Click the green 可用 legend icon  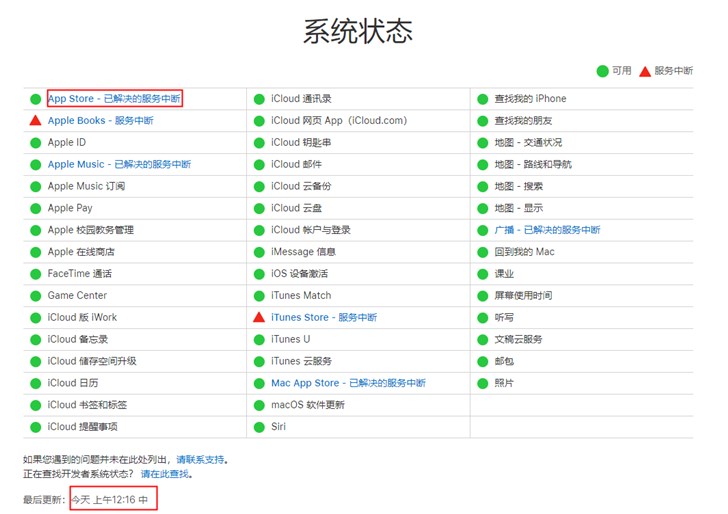603,71
